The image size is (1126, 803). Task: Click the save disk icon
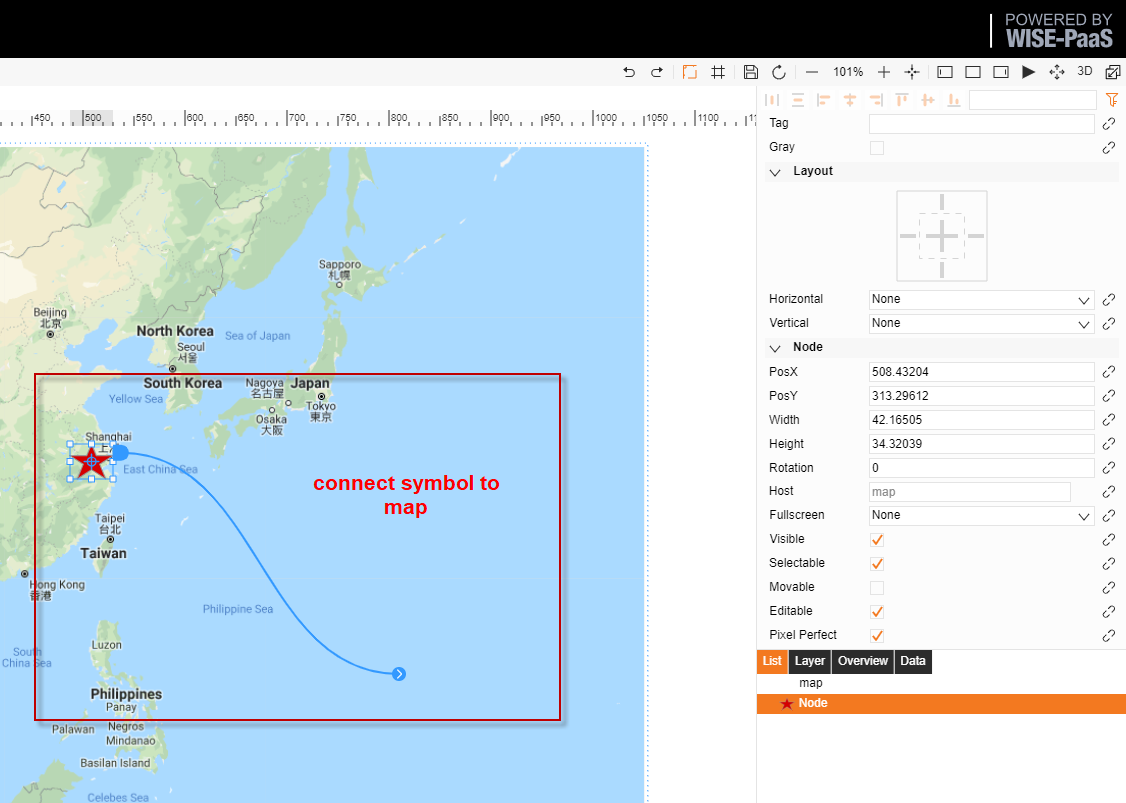[x=750, y=72]
